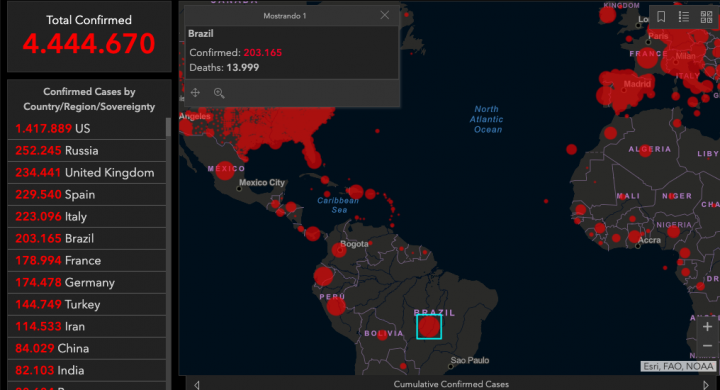This screenshot has height=390, width=720.
Task: Select Turkey in the country list
Action: [87, 305]
